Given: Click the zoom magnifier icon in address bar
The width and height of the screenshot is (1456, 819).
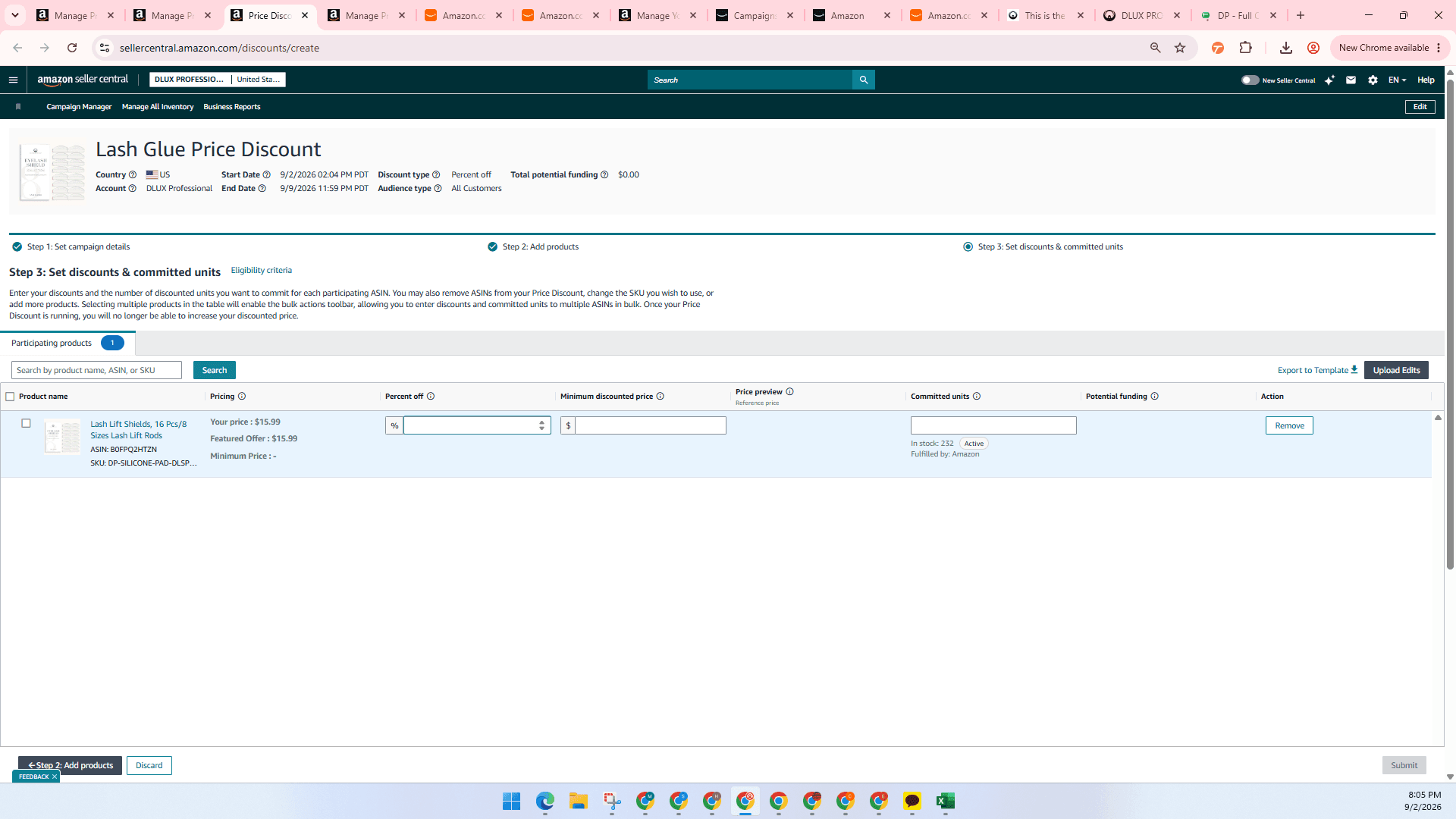Looking at the screenshot, I should tap(1156, 48).
